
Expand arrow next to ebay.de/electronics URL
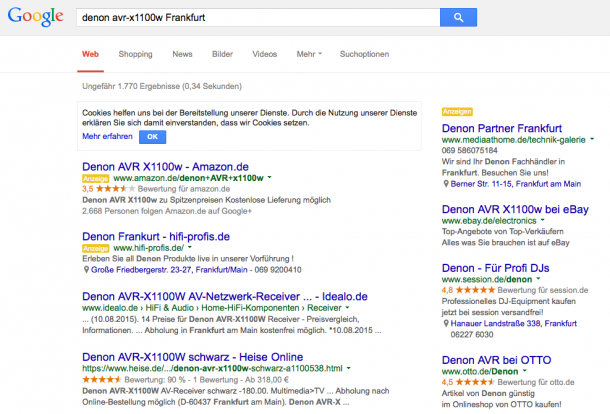(543, 220)
